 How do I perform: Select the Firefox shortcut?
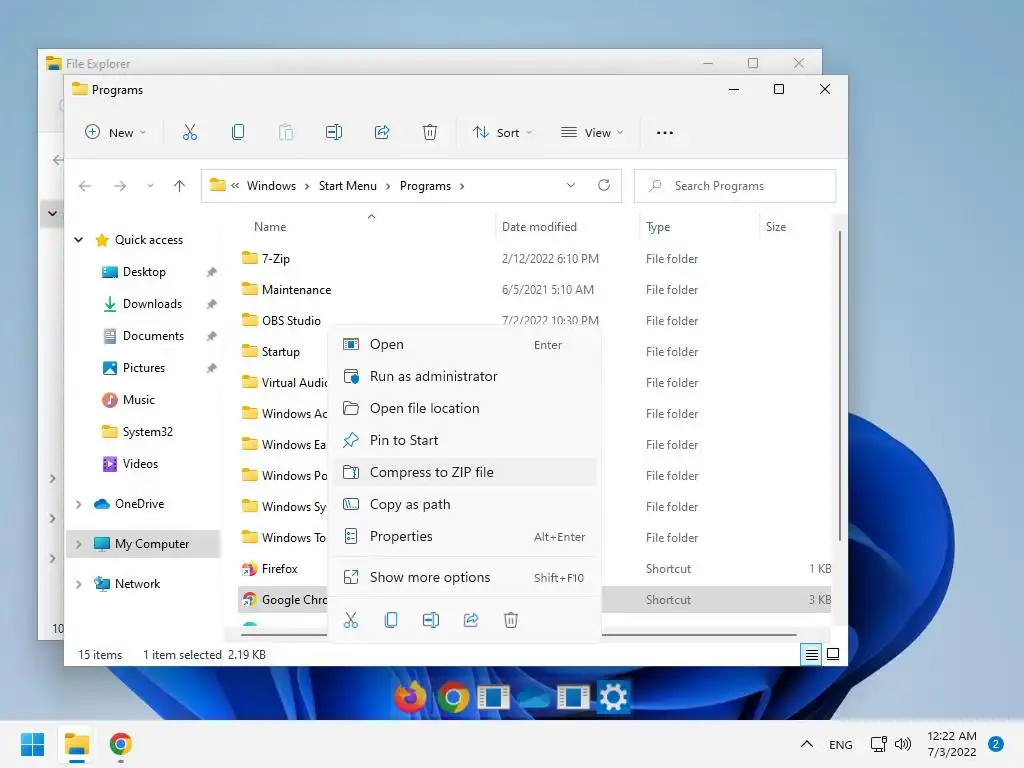[x=279, y=569]
